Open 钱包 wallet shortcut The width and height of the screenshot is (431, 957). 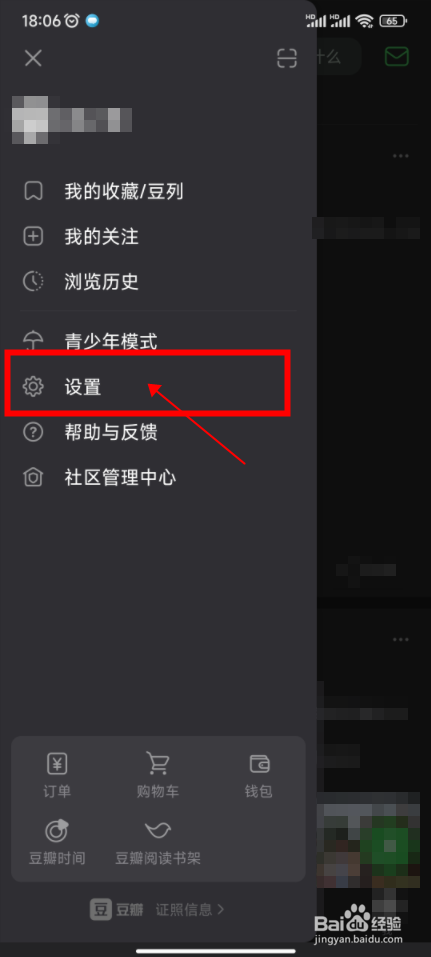259,775
